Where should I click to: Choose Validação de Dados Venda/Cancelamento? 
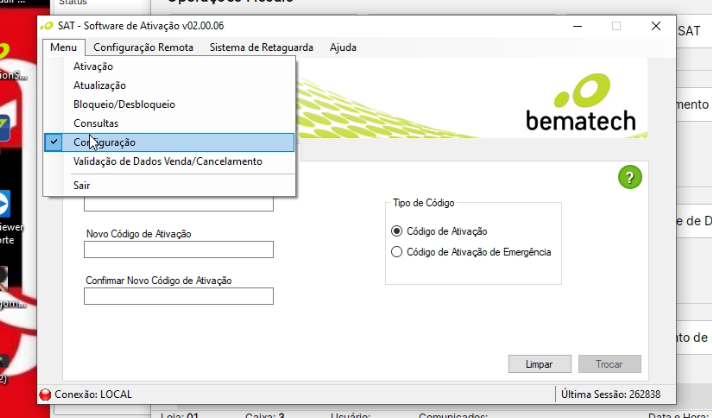169,162
